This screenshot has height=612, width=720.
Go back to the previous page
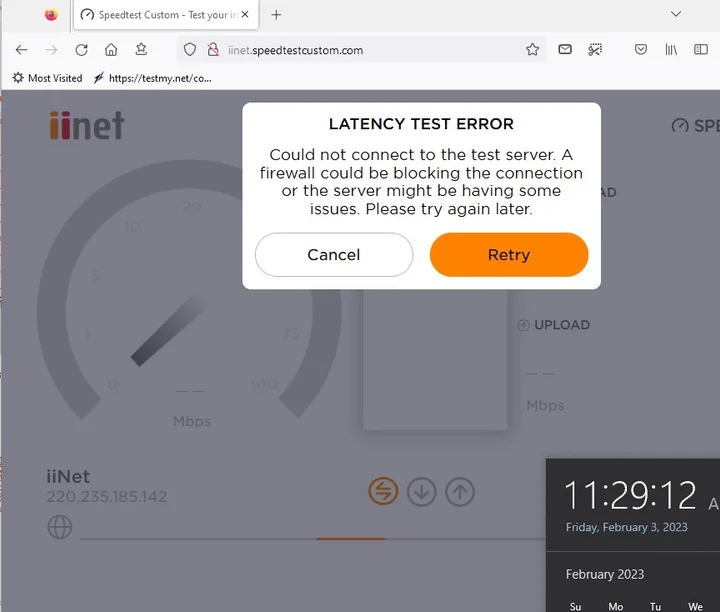coord(22,50)
